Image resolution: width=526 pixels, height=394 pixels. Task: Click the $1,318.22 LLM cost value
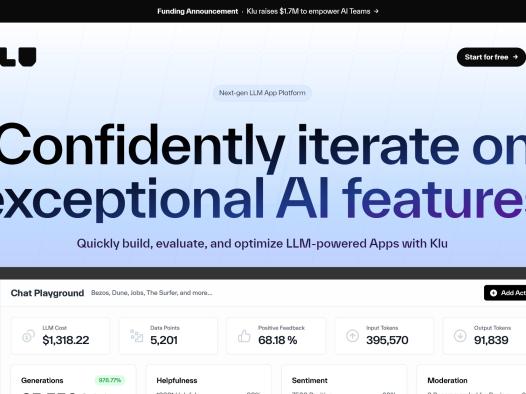point(66,340)
